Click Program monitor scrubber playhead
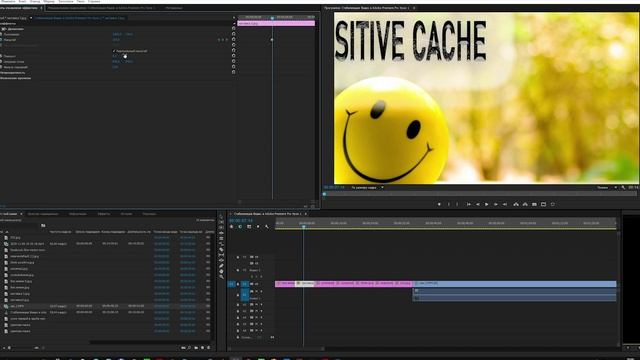The height and width of the screenshot is (360, 640). [x=324, y=194]
